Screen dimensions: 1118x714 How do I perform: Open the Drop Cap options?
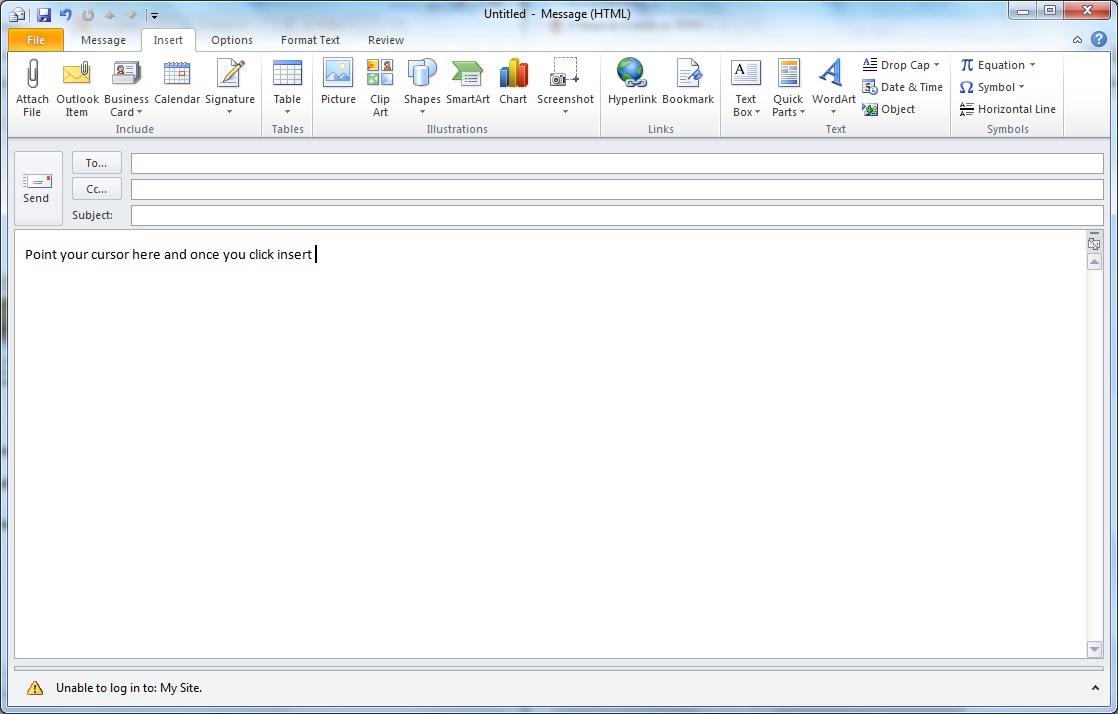(901, 65)
